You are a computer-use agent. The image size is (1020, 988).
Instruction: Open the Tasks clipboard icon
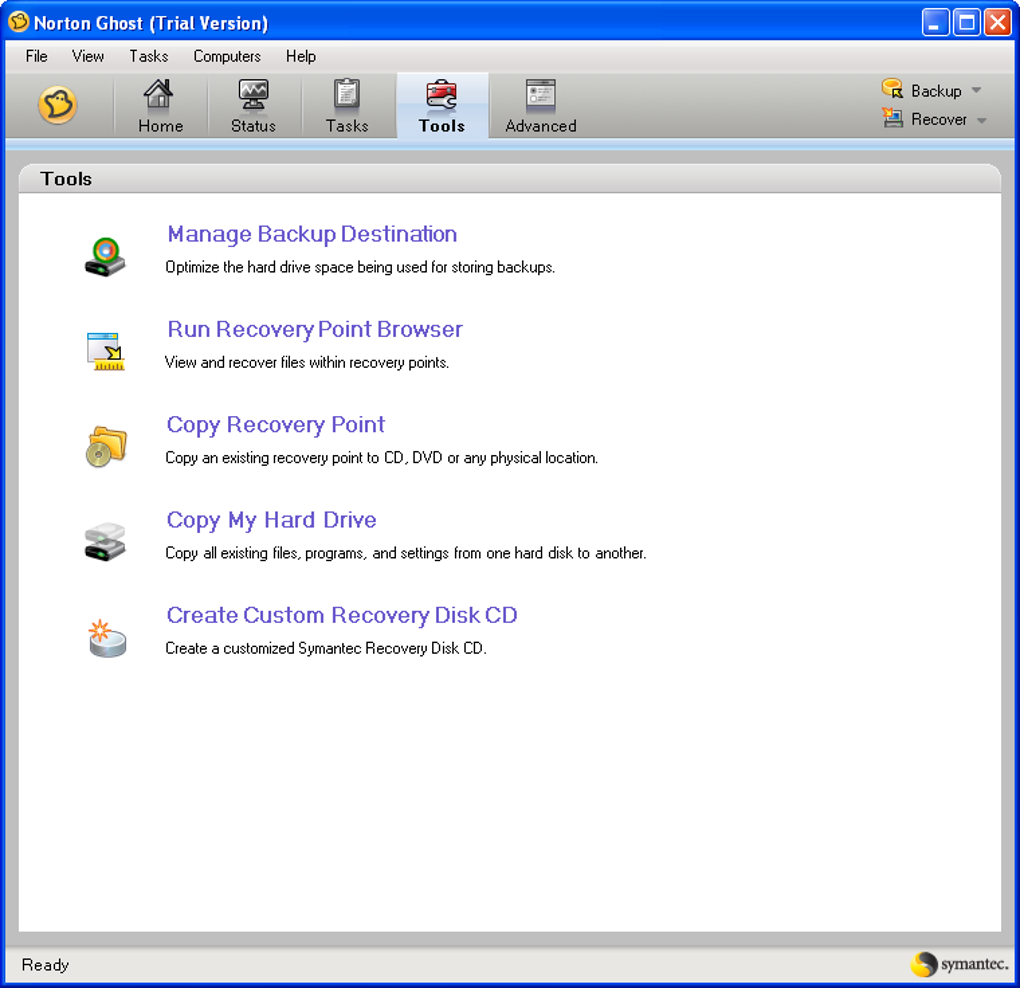click(x=347, y=94)
